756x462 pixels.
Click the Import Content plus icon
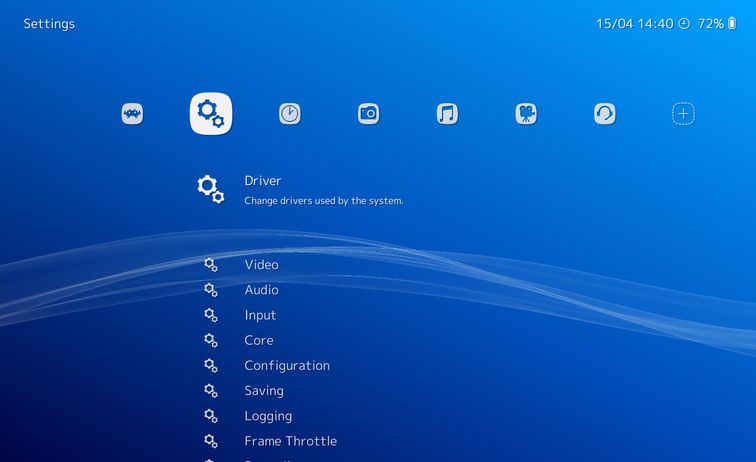point(683,114)
